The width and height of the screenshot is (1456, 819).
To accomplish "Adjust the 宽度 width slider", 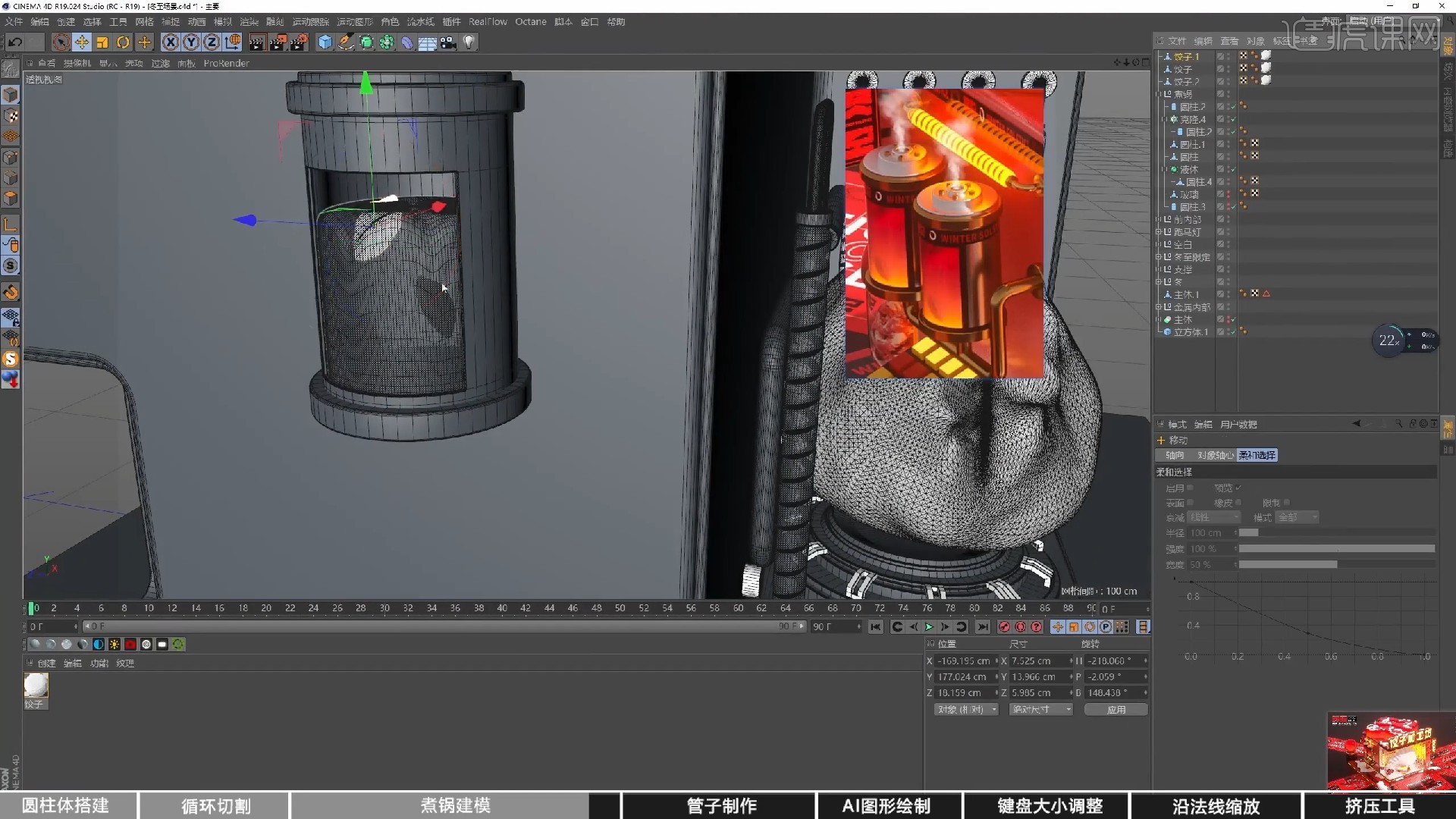I will (x=1336, y=565).
